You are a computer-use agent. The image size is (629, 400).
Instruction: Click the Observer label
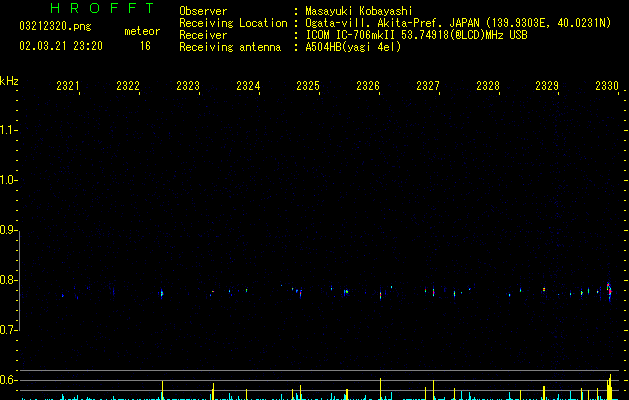point(203,11)
